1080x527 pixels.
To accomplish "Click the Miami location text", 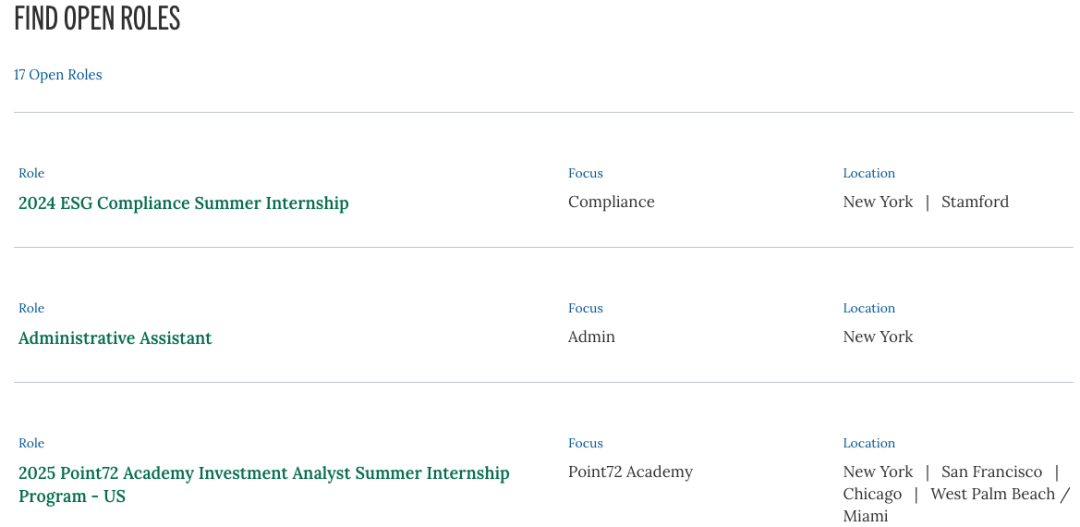I will click(866, 516).
